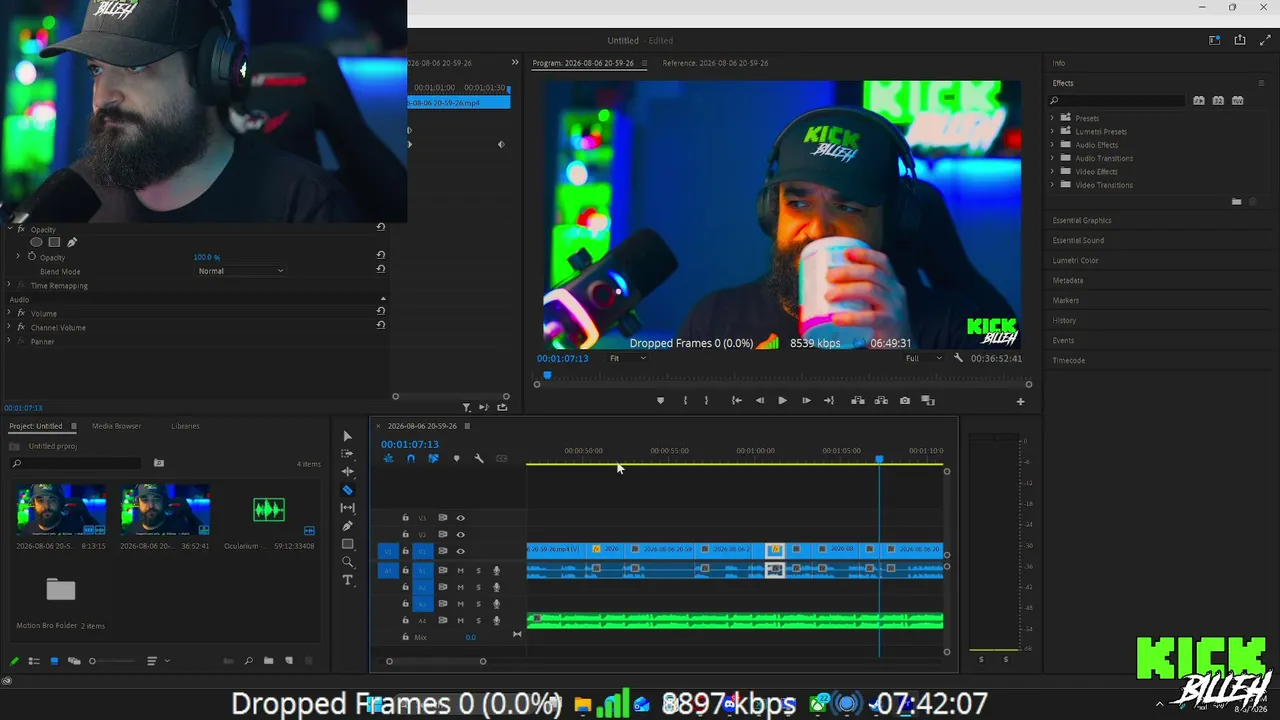
Task: Click Mark Out in Program monitor
Action: pyautogui.click(x=706, y=401)
